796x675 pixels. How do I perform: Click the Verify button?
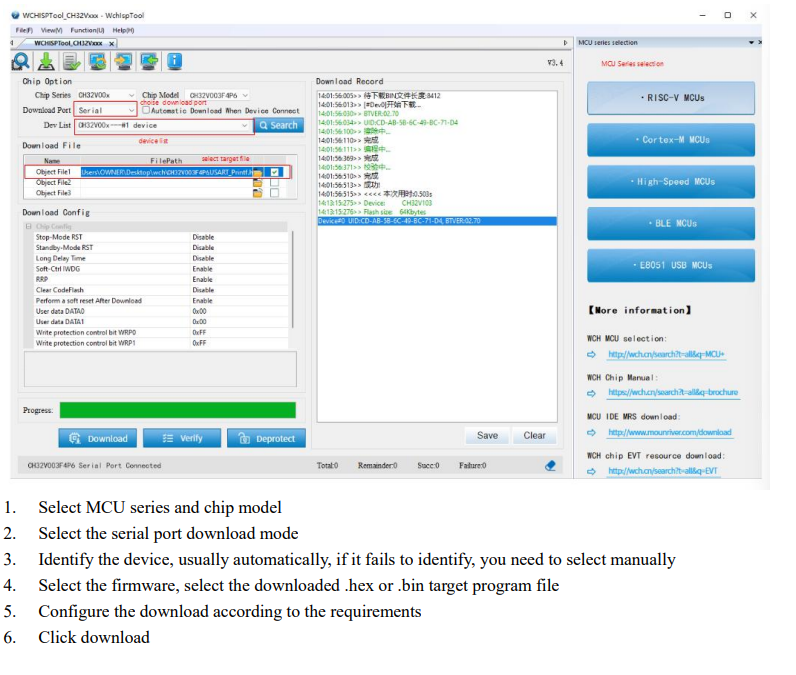pos(182,438)
